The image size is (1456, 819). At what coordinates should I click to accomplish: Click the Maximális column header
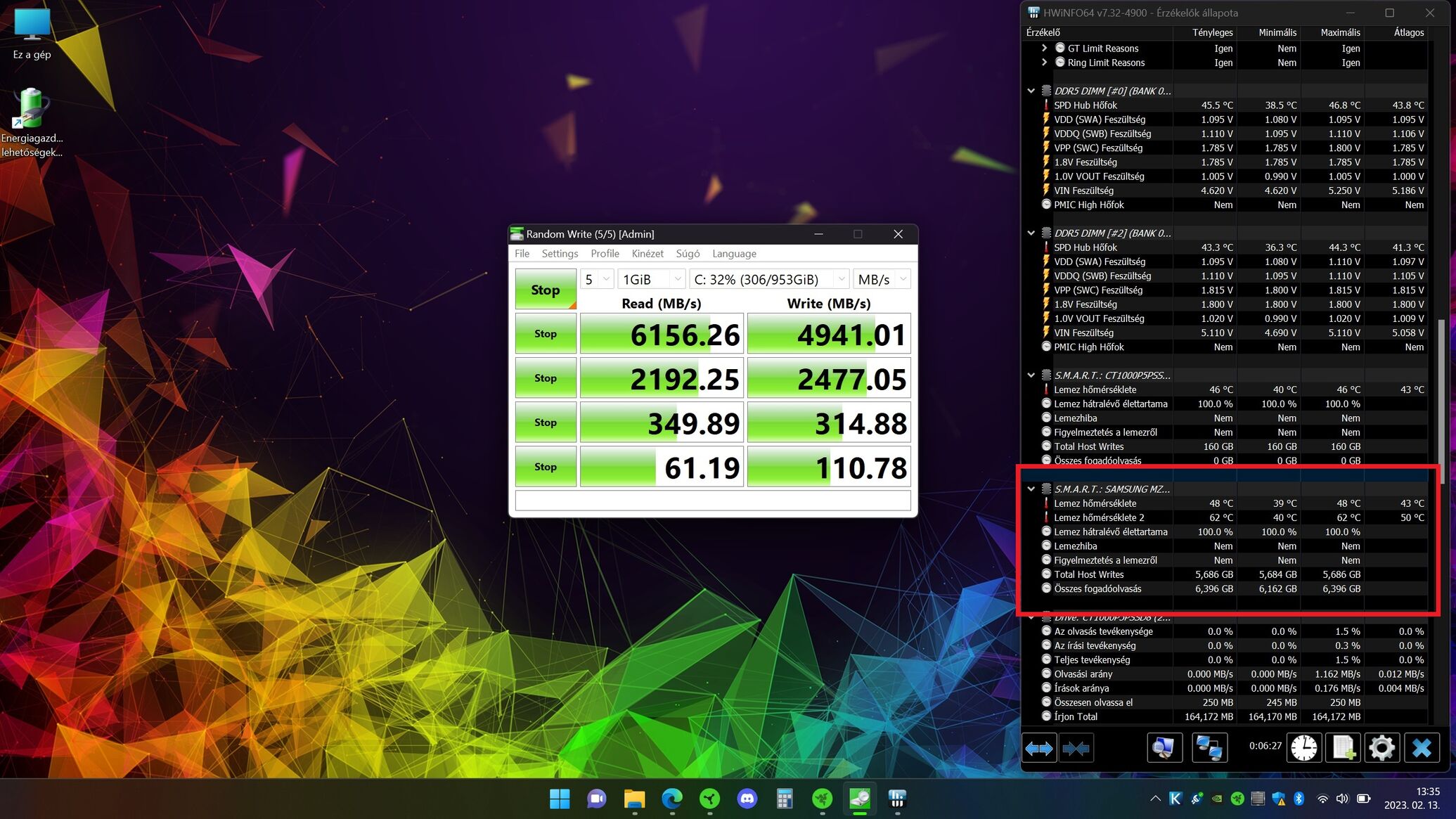click(x=1340, y=32)
